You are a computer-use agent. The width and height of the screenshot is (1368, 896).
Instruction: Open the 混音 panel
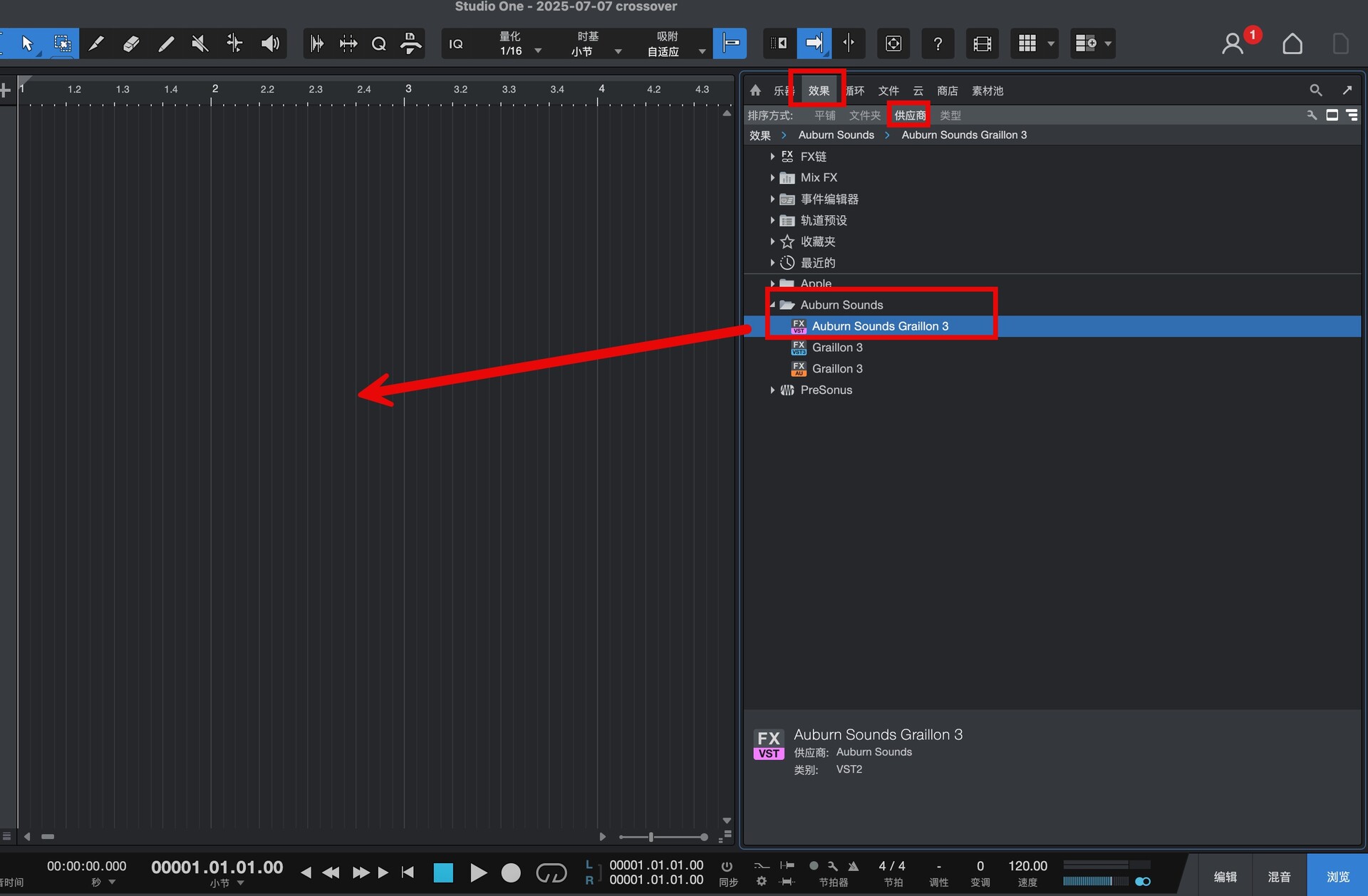(1279, 877)
